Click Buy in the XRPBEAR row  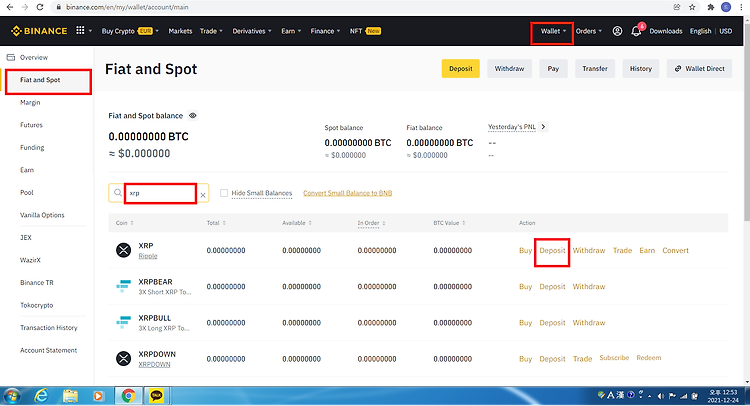click(x=526, y=286)
